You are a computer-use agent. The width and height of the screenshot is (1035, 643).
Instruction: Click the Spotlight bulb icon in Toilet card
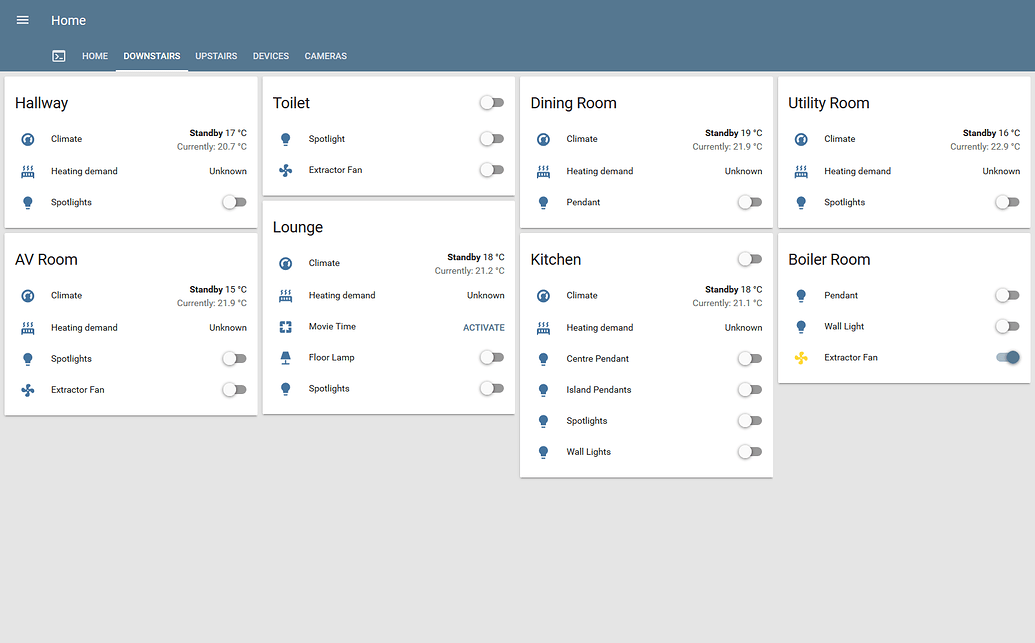point(284,139)
